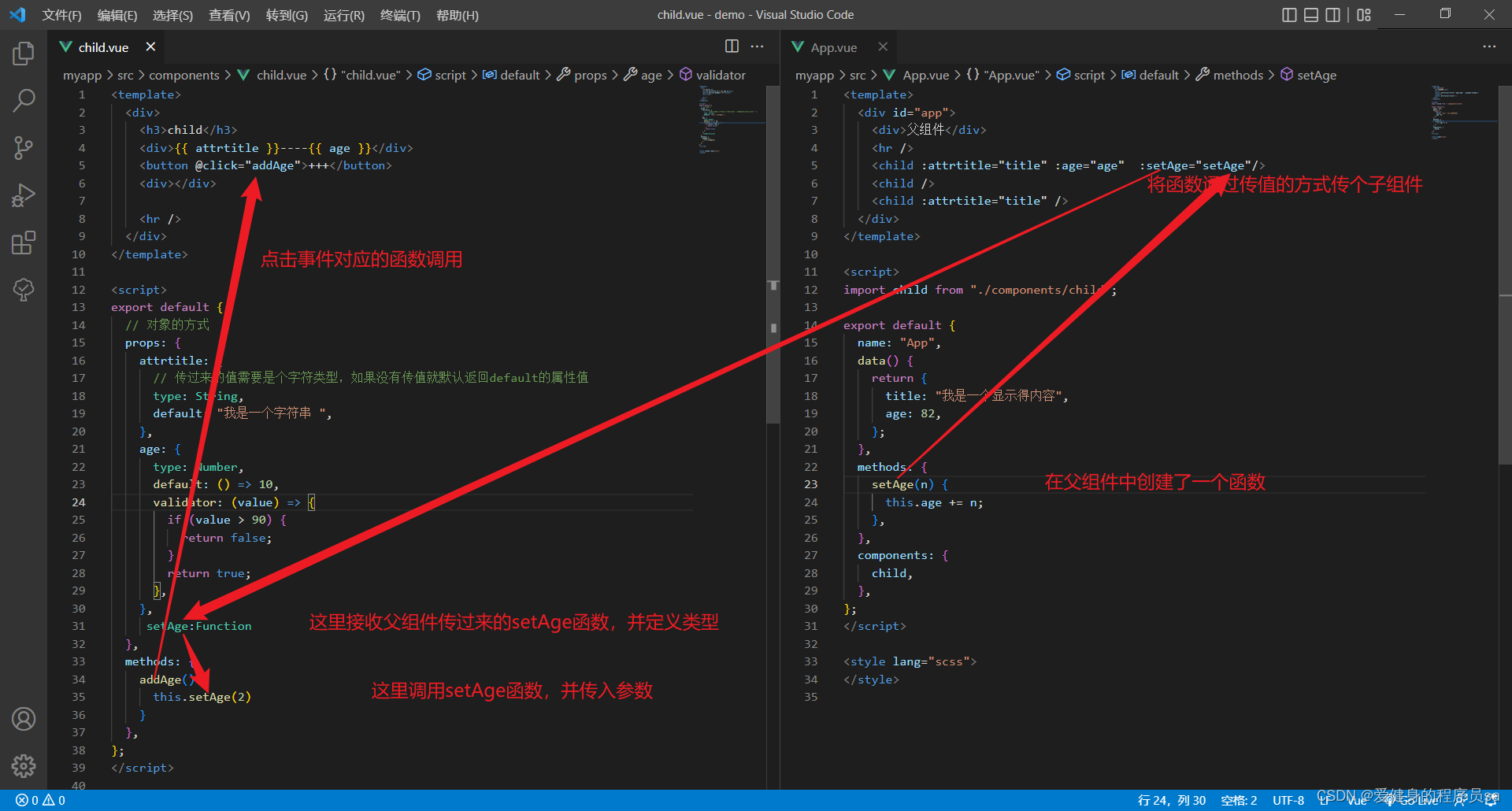Close the App.vue tab
This screenshot has height=811, width=1512.
(x=883, y=47)
